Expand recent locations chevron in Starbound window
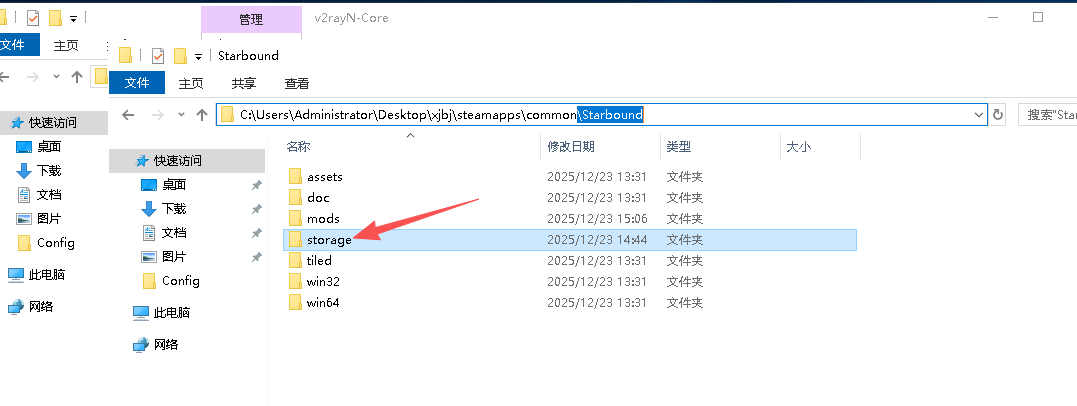Screen dimensions: 1077x406 click(x=181, y=115)
